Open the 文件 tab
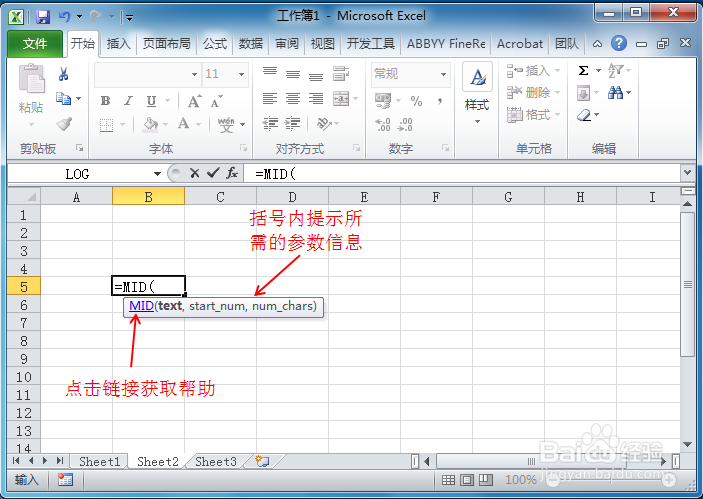703x499 pixels. 35,44
